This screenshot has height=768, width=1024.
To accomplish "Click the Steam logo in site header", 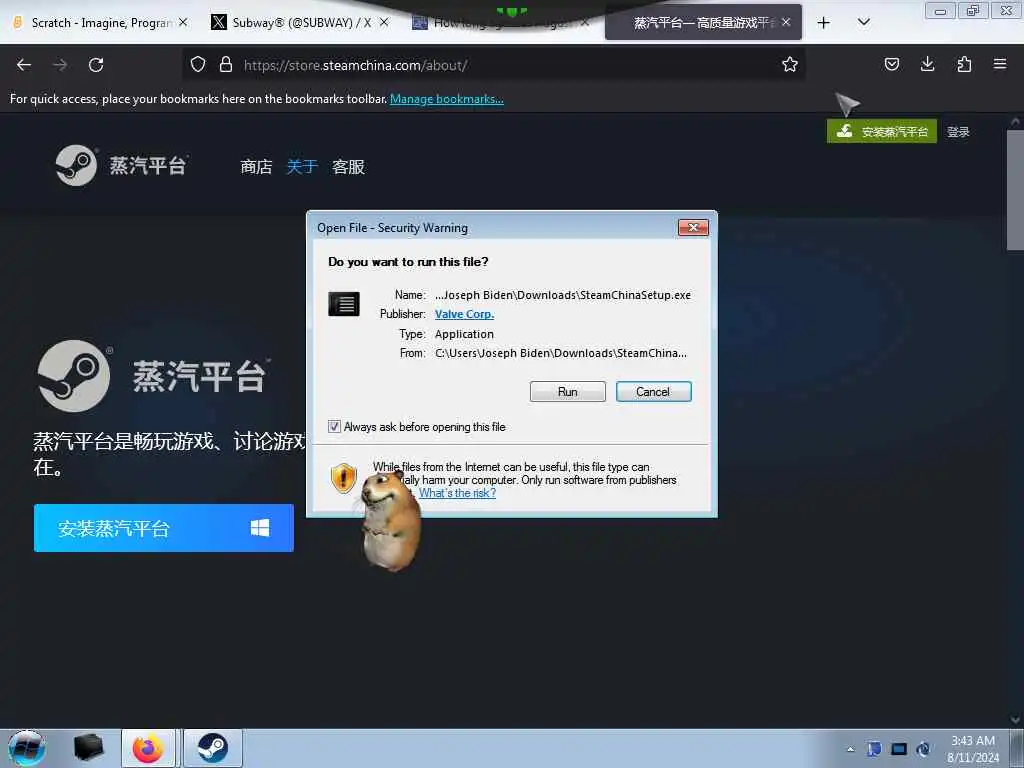I will coord(121,165).
